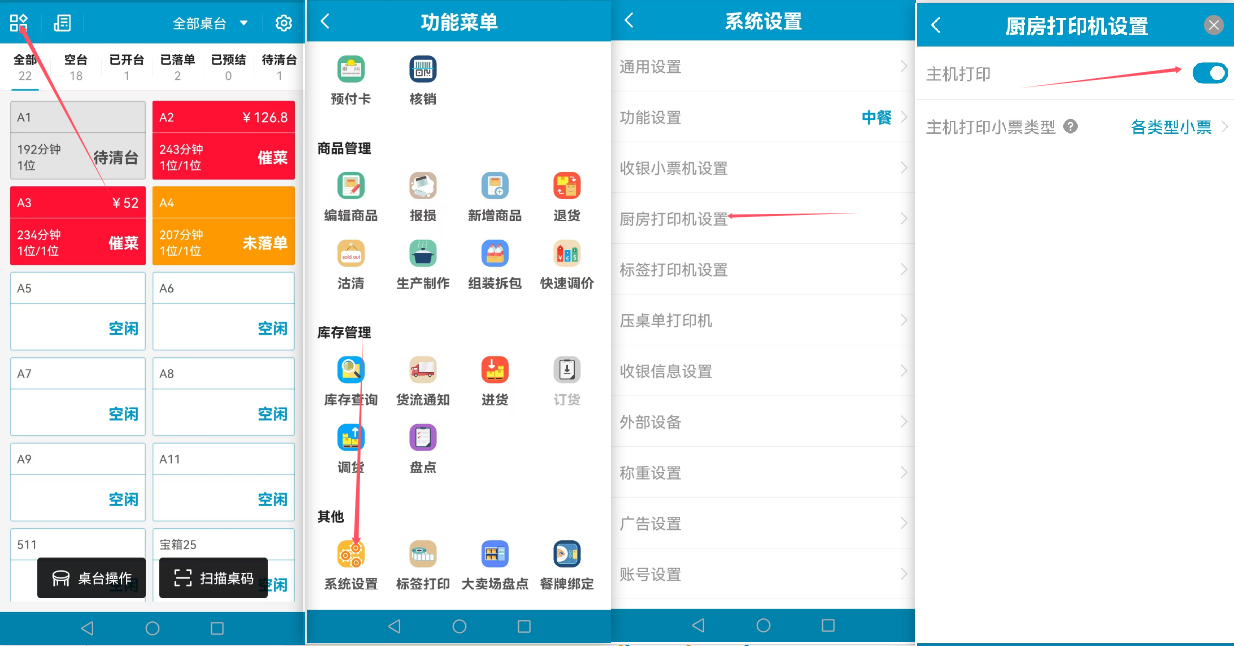Expand chevron on 账号设置 row

pos(903,574)
